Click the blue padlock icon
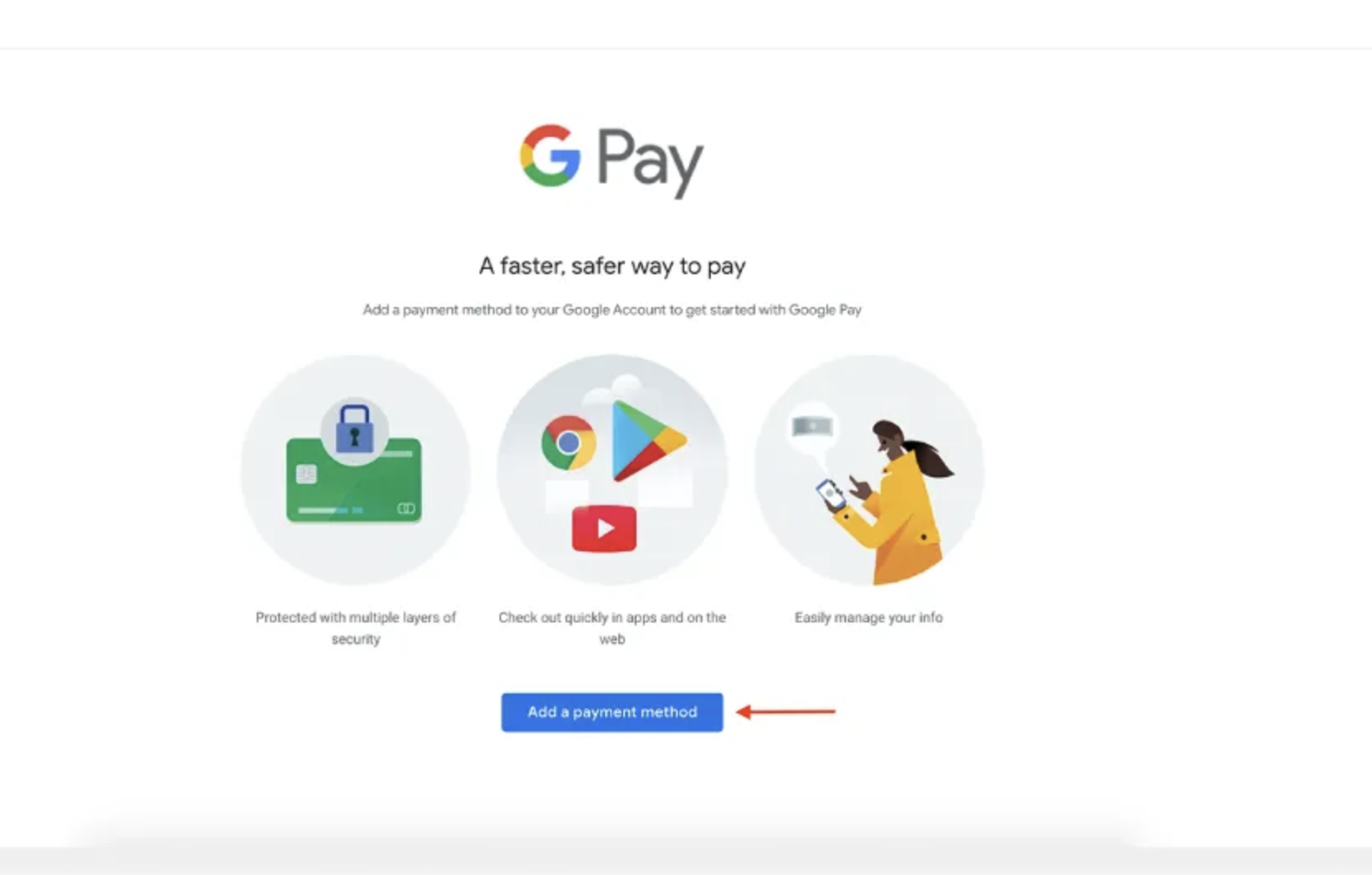This screenshot has width=1372, height=875. pyautogui.click(x=354, y=428)
